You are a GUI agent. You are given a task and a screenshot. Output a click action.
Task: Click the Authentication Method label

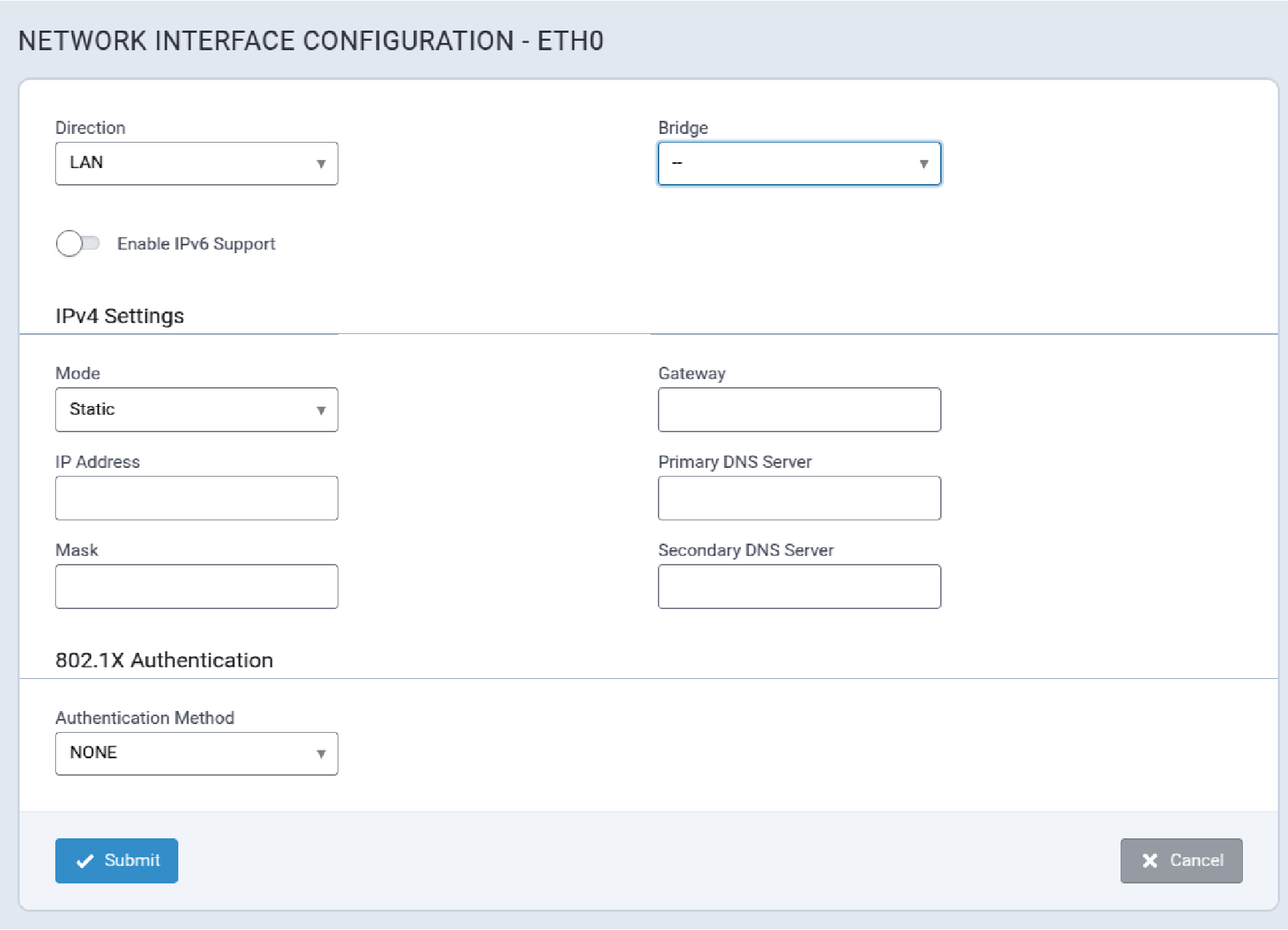(145, 718)
